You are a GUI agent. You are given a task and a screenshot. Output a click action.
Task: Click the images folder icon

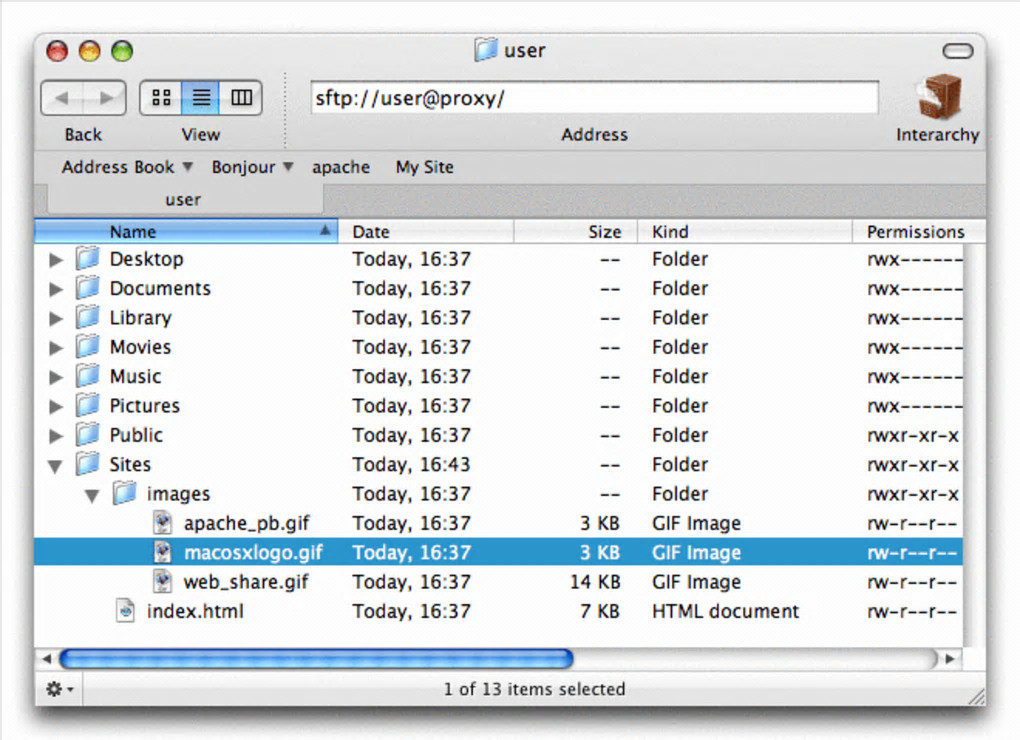tap(124, 494)
